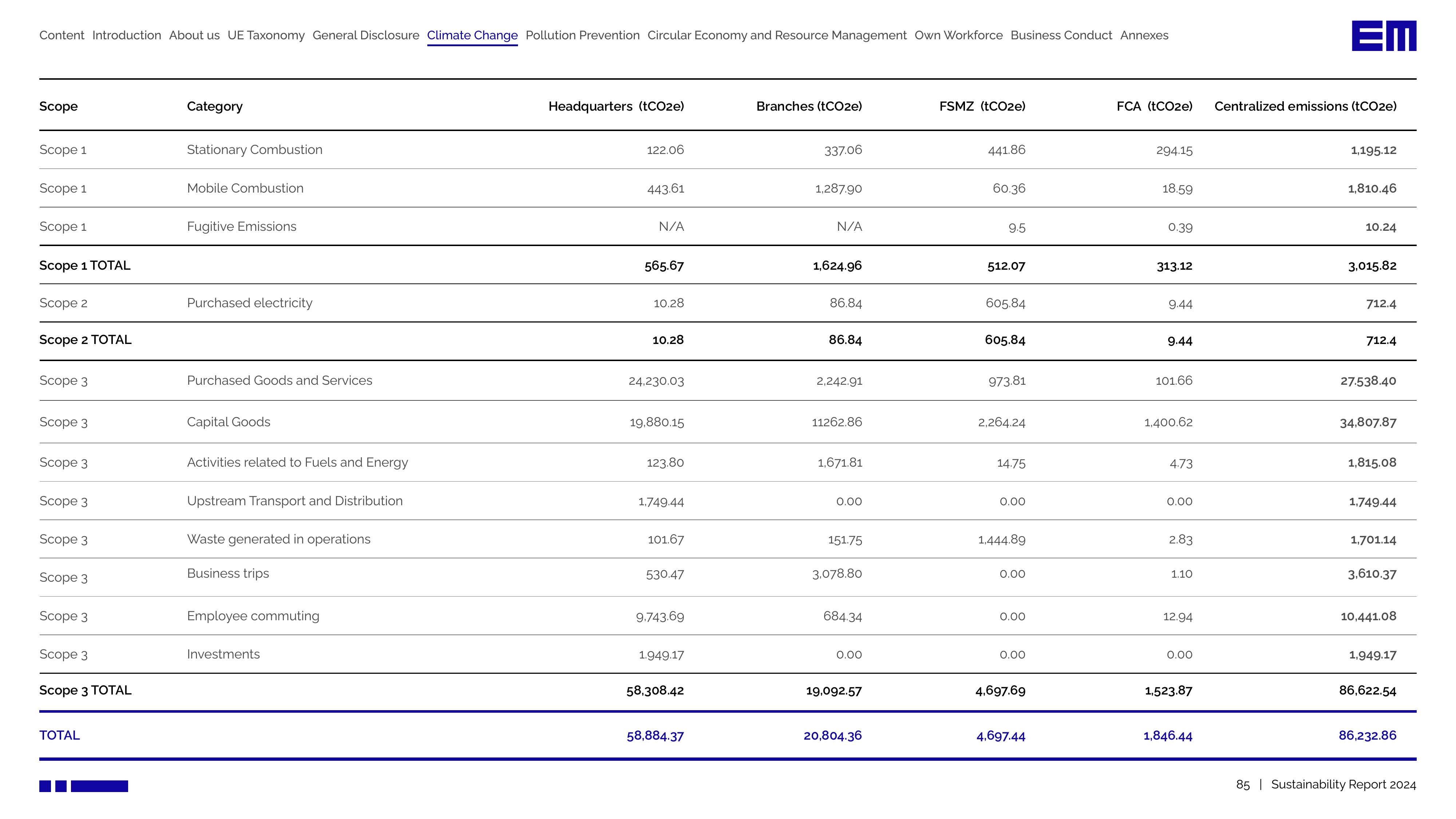Click the Branches (tCO2e) column header

[x=809, y=106]
